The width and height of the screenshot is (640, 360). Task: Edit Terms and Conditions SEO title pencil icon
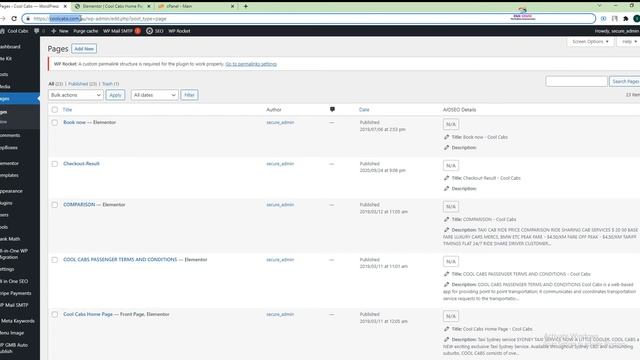tap(447, 274)
